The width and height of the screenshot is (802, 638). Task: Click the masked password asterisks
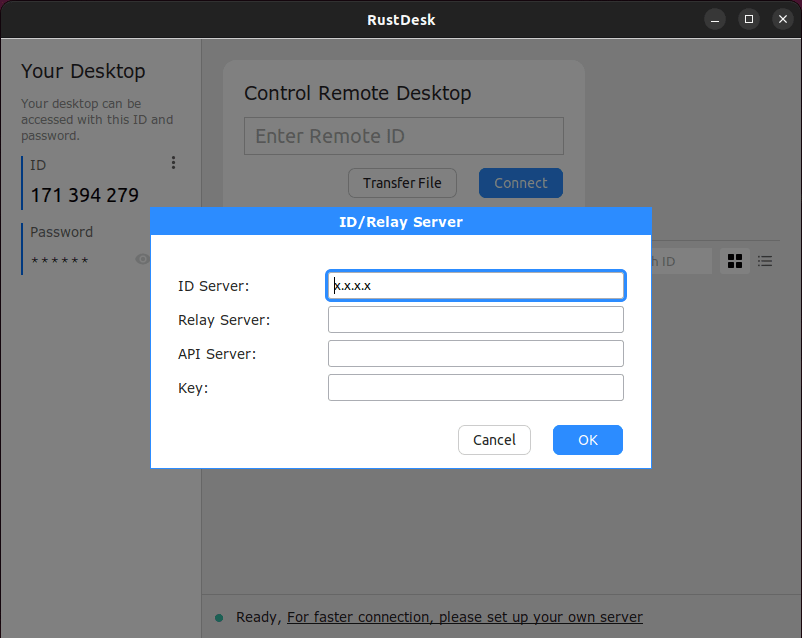click(60, 261)
